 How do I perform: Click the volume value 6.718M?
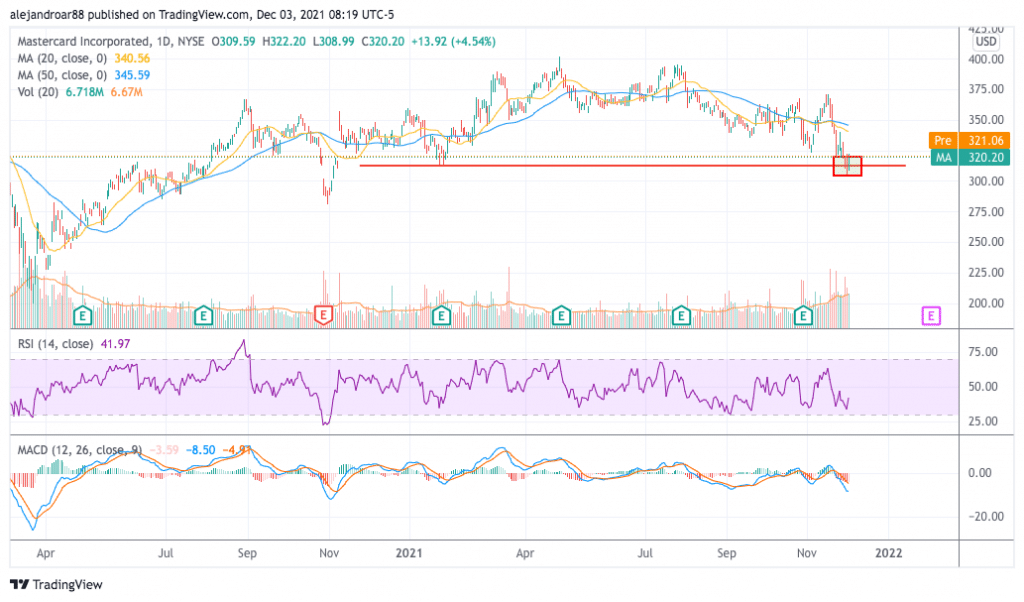click(84, 92)
